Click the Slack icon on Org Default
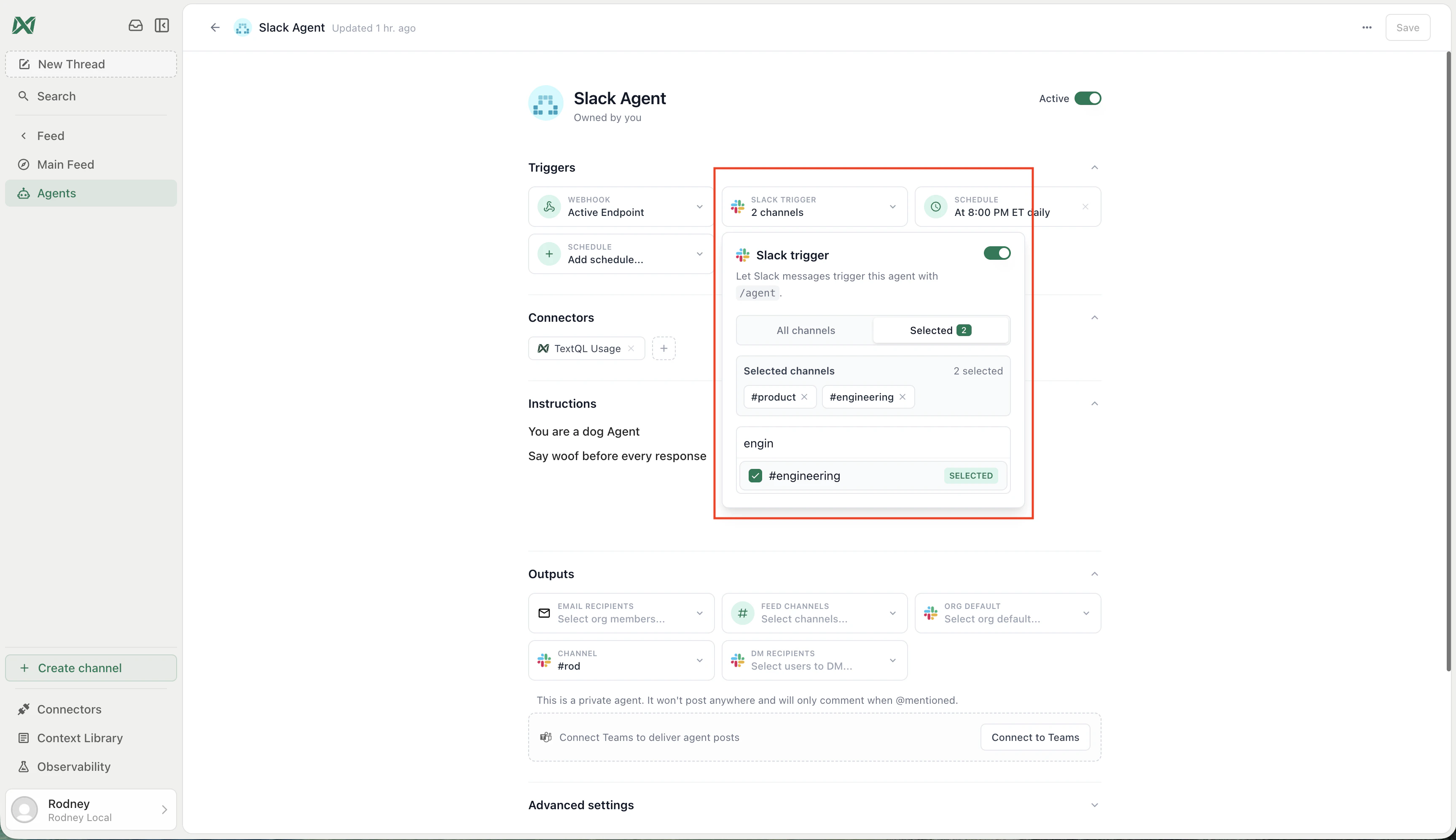 pyautogui.click(x=931, y=613)
